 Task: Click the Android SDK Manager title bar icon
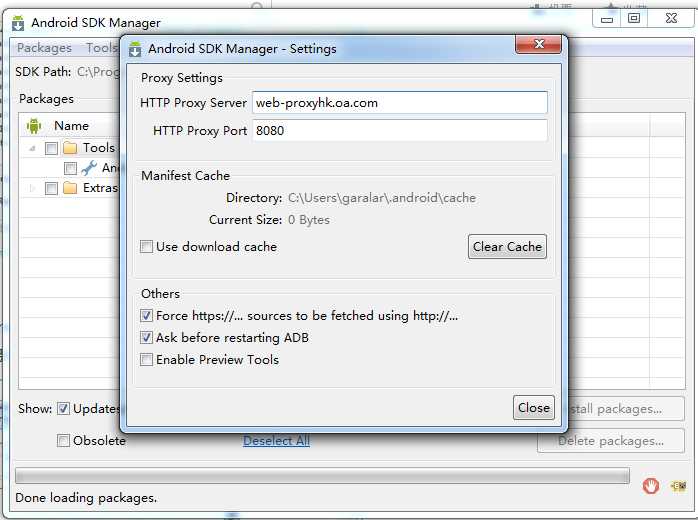[18, 23]
